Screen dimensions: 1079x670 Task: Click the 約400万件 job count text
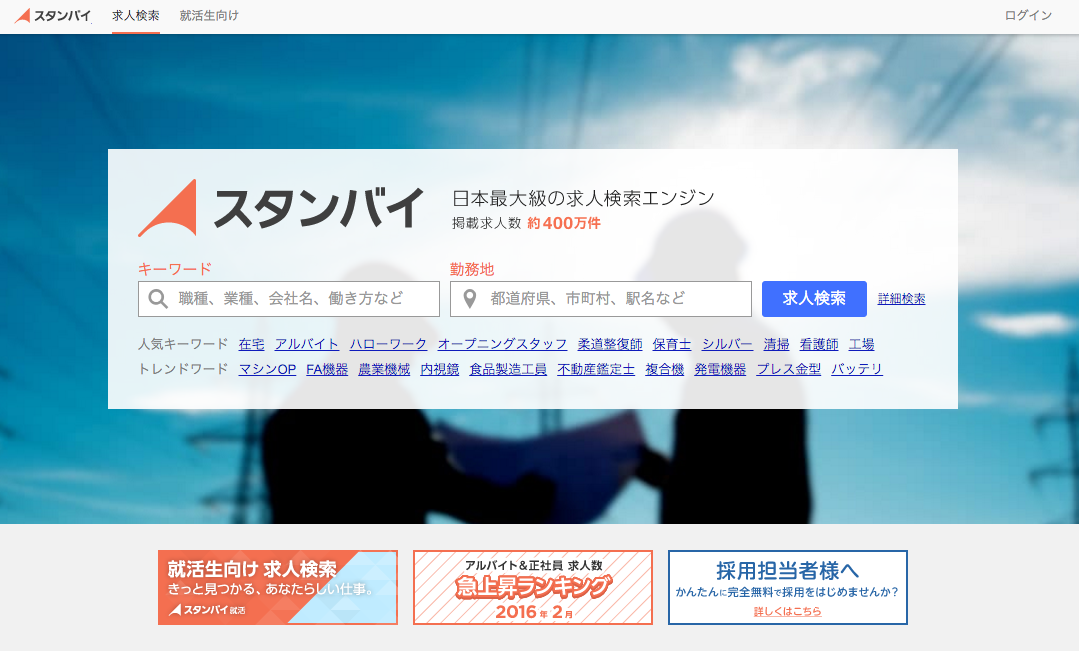click(564, 224)
